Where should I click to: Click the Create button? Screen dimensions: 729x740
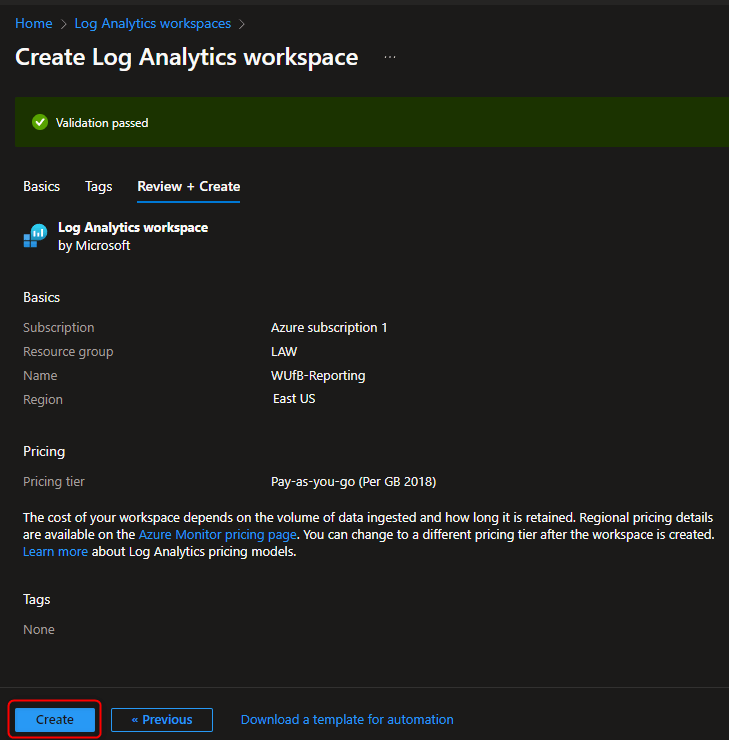click(x=55, y=719)
